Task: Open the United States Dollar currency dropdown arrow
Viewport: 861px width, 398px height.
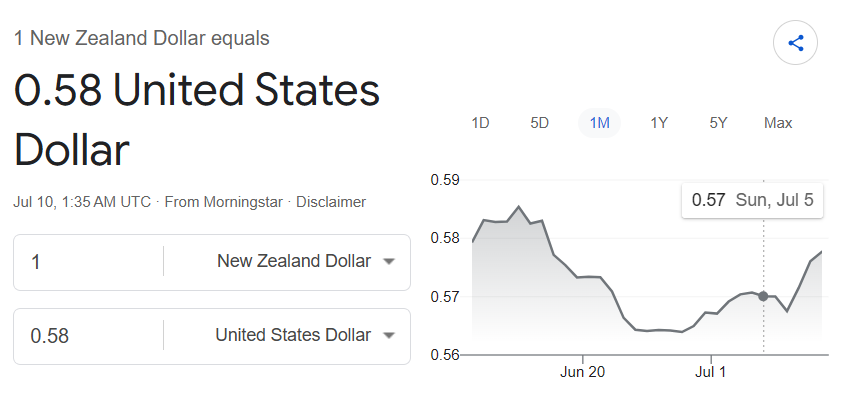Action: coord(389,335)
